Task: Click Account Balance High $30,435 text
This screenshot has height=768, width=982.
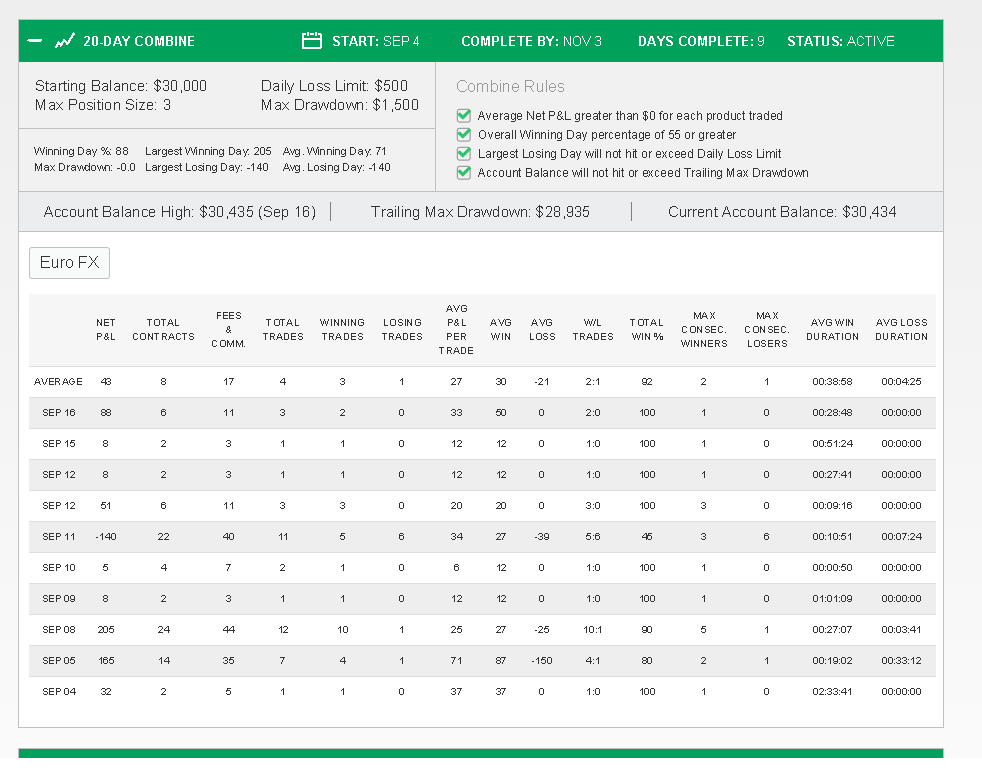Action: (x=180, y=212)
